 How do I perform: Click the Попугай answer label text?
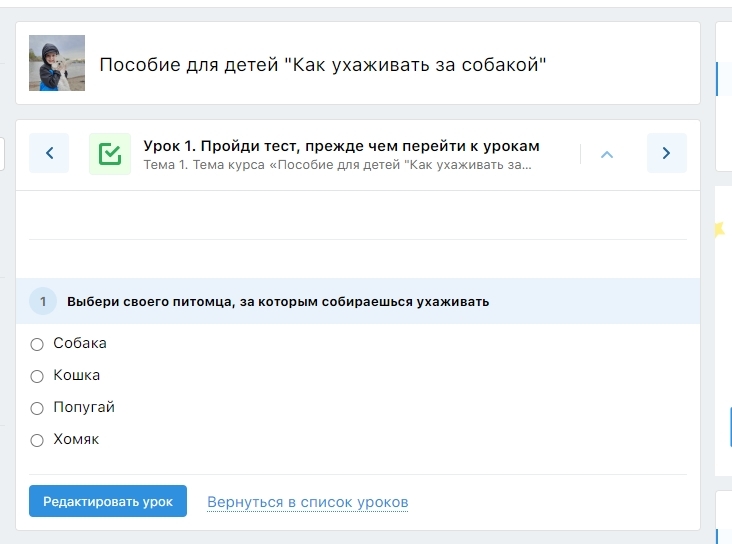84,407
